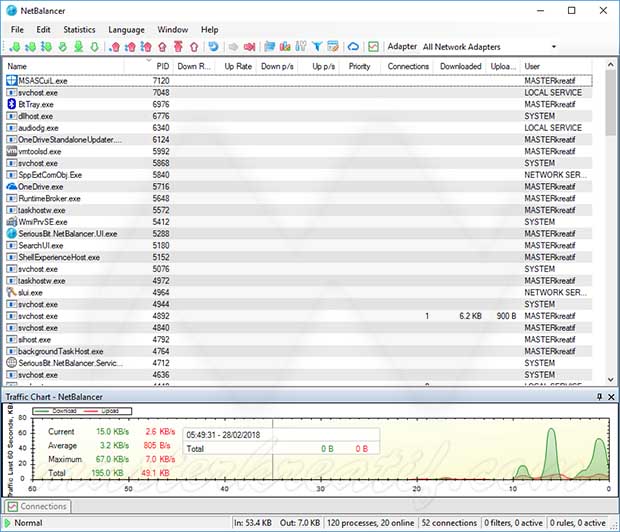Close the Traffic Chart panel
Screen dimensions: 620x532
tap(610, 397)
